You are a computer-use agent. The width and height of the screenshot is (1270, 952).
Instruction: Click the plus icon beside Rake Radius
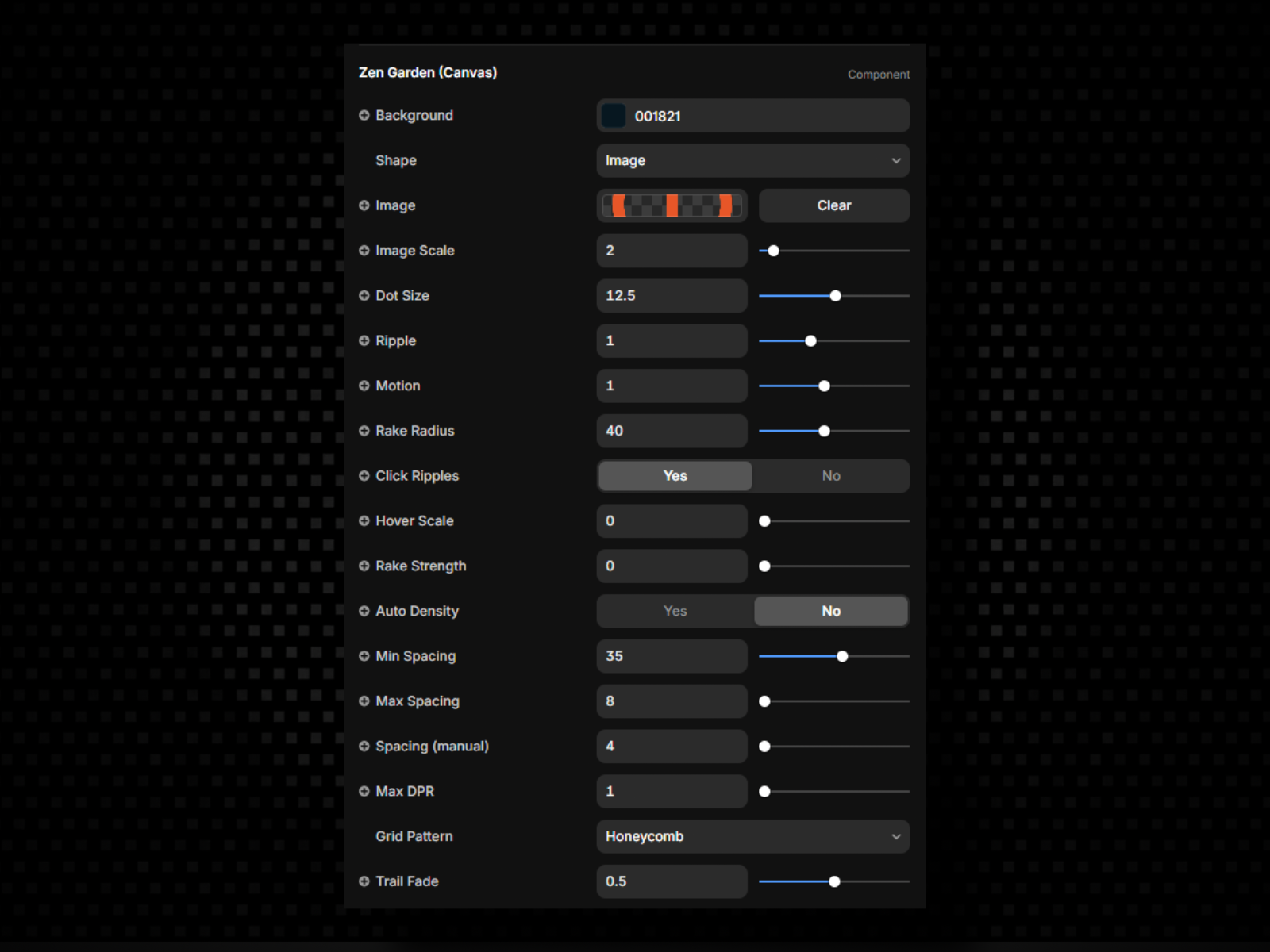coord(364,431)
